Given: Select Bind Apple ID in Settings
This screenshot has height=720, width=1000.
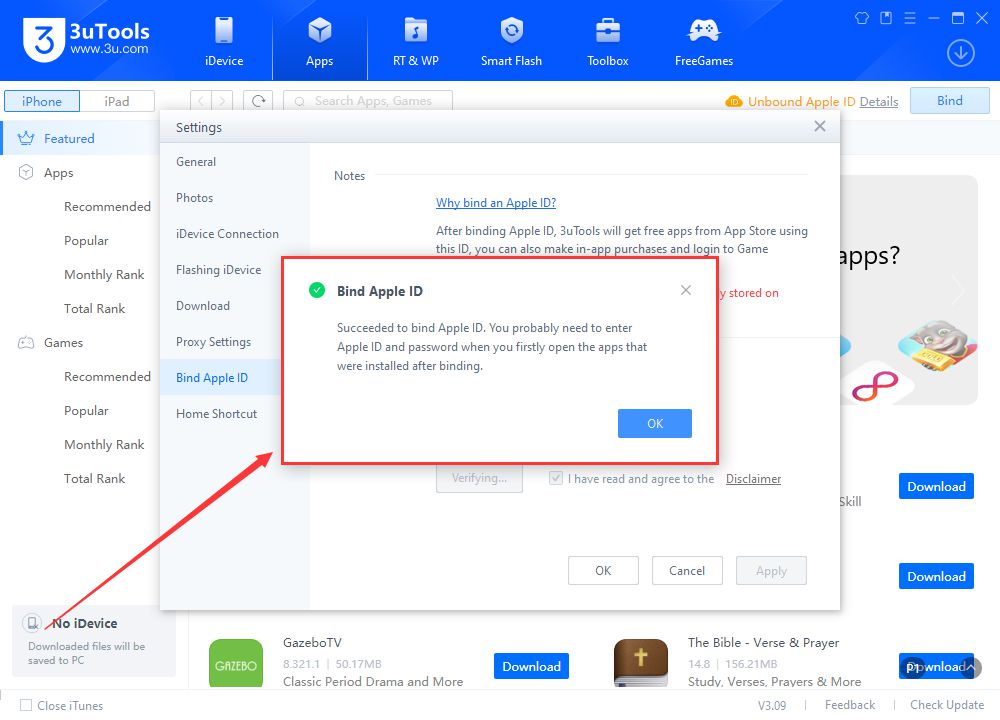Looking at the screenshot, I should point(220,378).
